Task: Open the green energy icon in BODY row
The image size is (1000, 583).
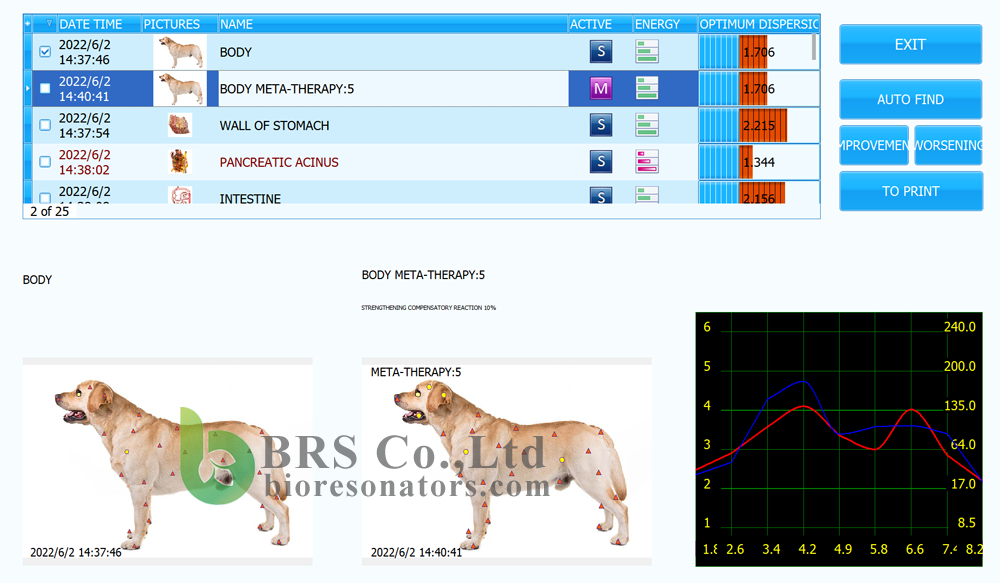Action: (x=647, y=52)
